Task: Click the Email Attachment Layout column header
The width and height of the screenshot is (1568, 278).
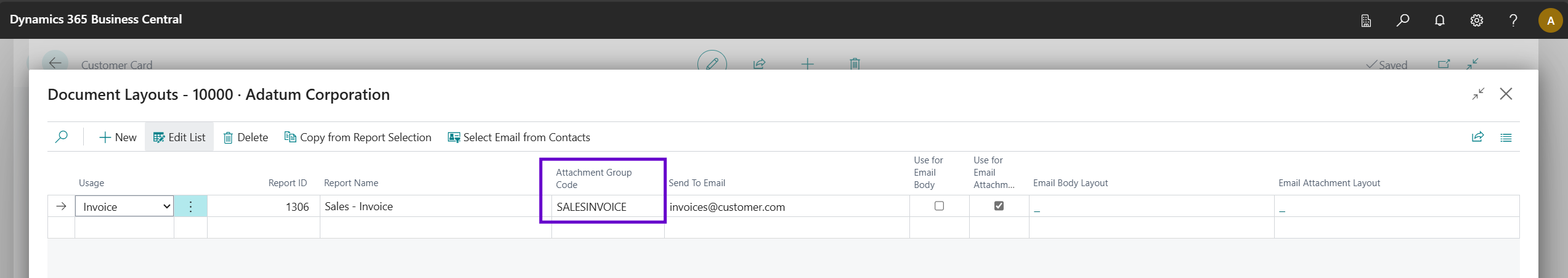Action: tap(1329, 183)
